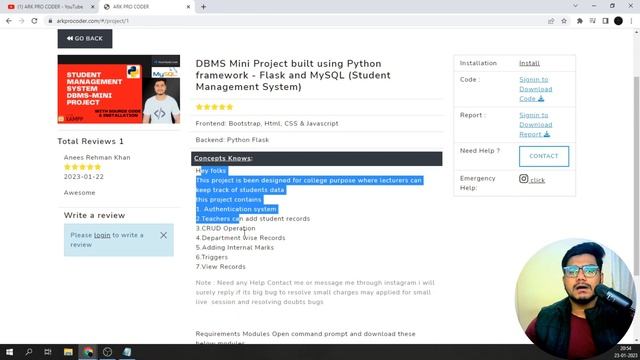Click the page vertical scrollbar
This screenshot has width=640, height=360.
click(636, 176)
